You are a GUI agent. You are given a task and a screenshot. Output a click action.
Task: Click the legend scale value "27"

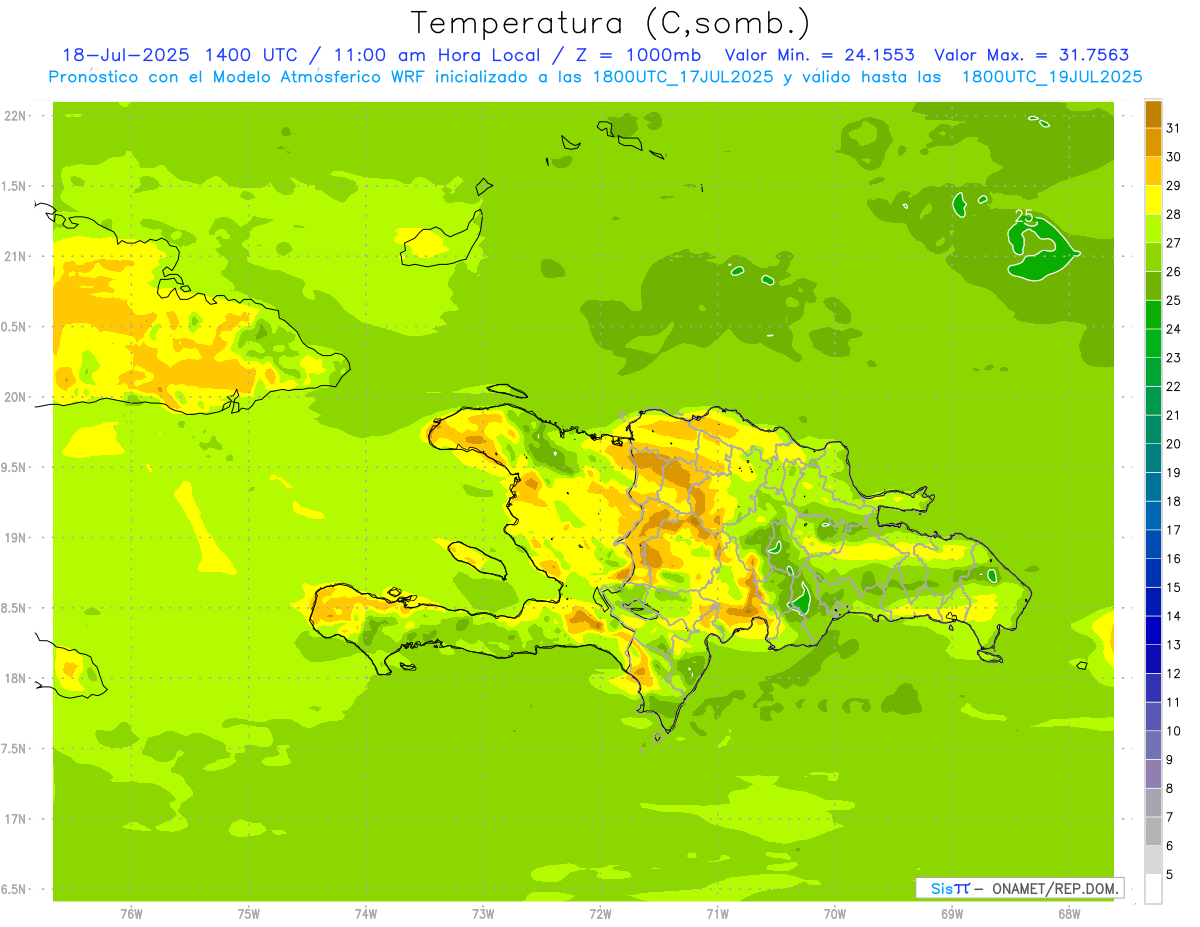click(x=1174, y=243)
